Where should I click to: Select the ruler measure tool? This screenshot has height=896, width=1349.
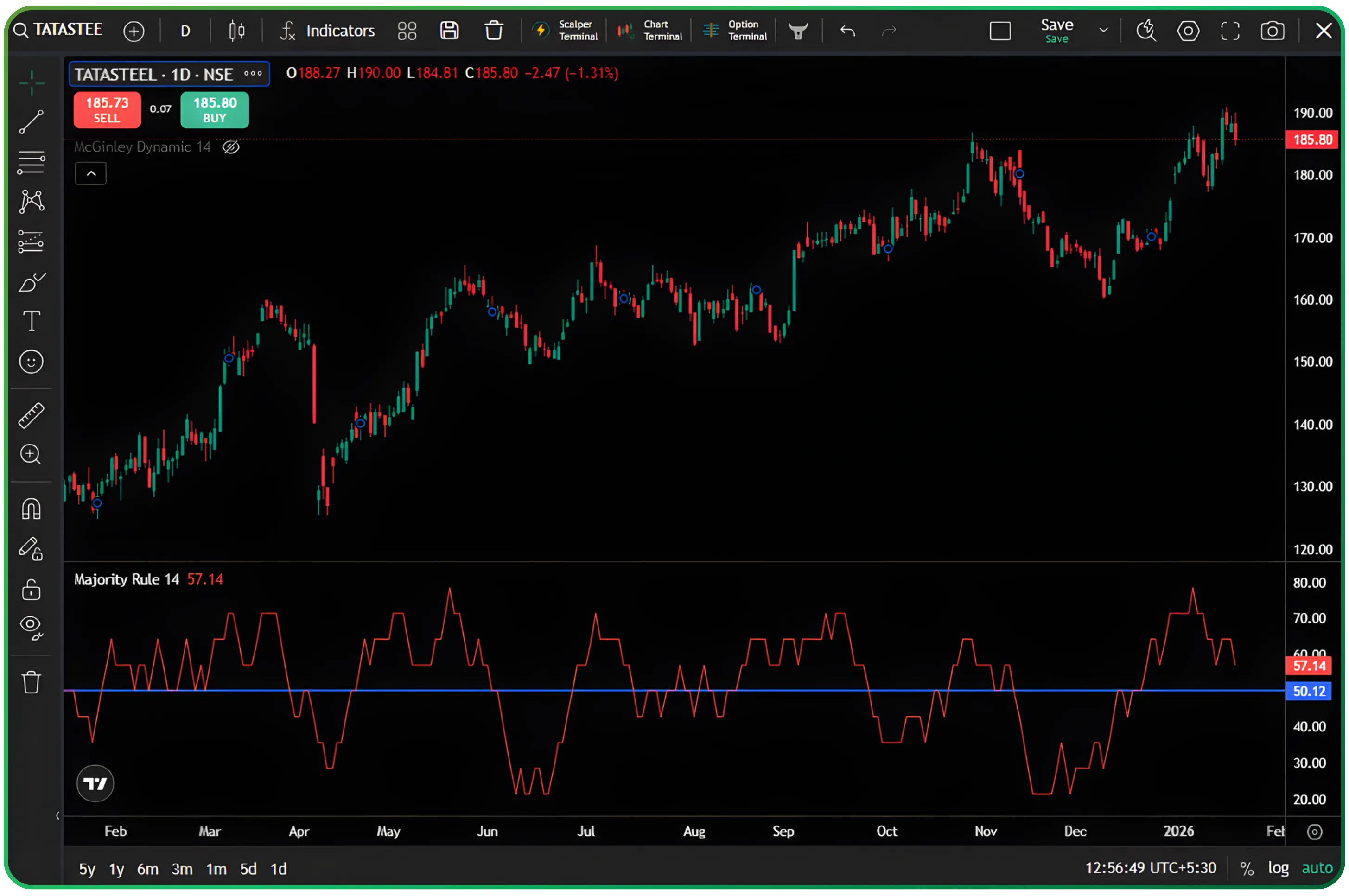click(31, 415)
